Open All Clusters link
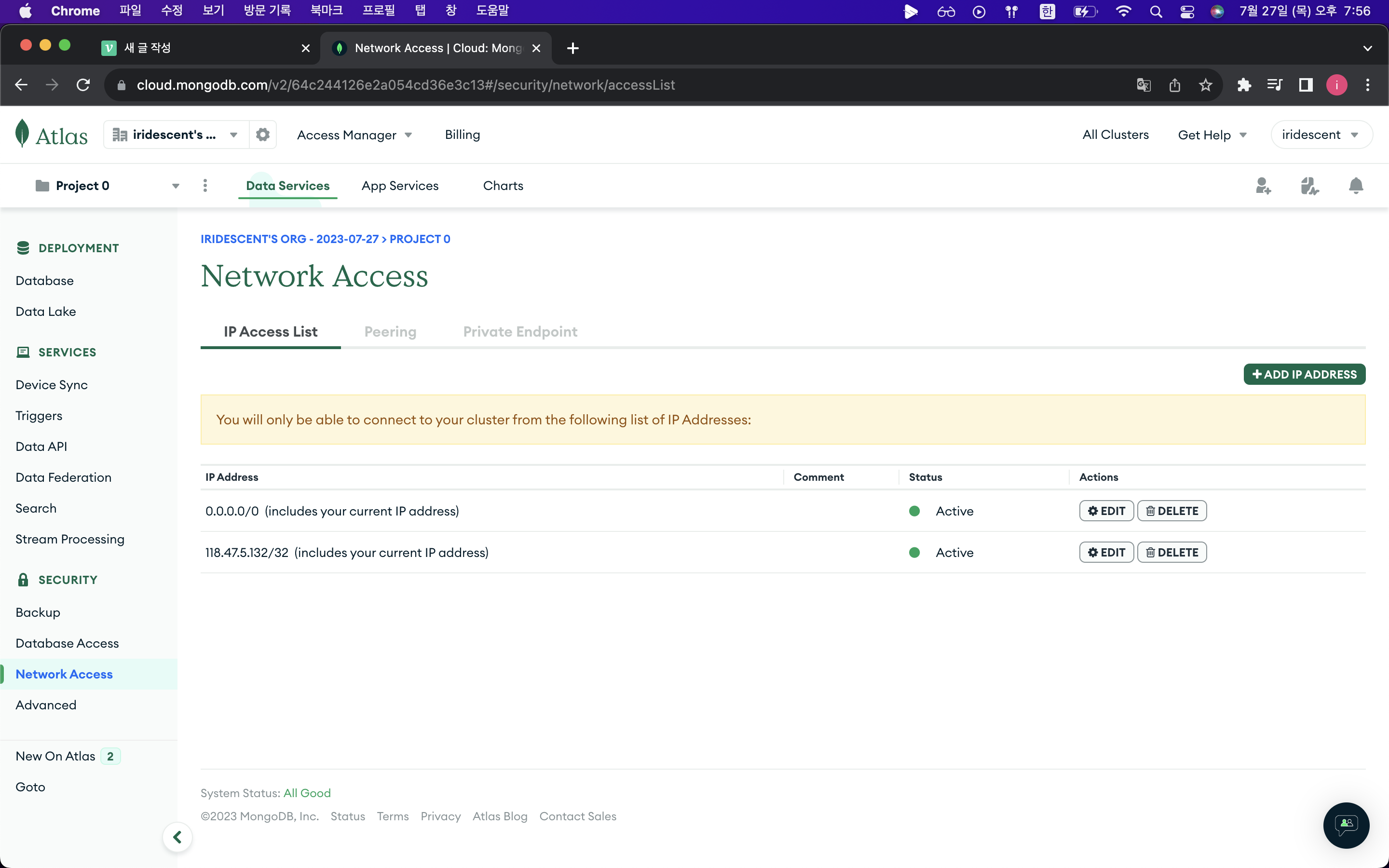1389x868 pixels. tap(1115, 135)
